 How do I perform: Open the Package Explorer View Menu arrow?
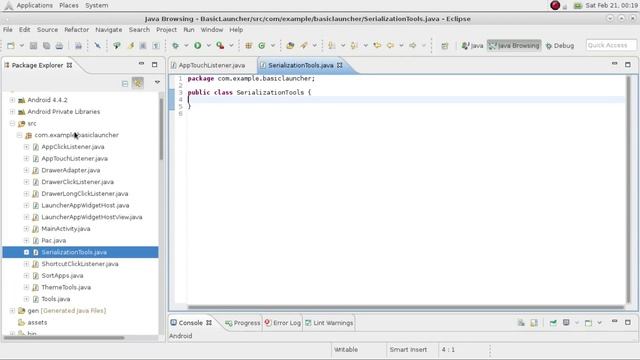pos(157,82)
